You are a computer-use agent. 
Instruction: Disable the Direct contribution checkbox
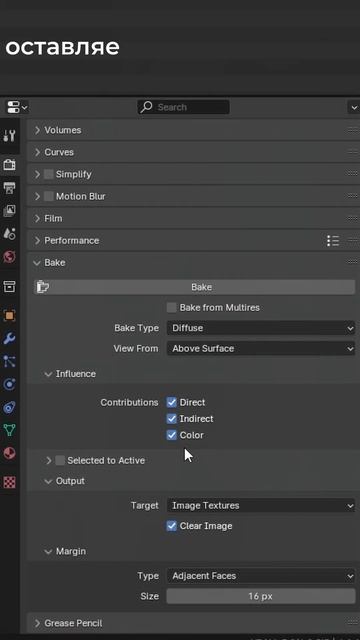(172, 402)
